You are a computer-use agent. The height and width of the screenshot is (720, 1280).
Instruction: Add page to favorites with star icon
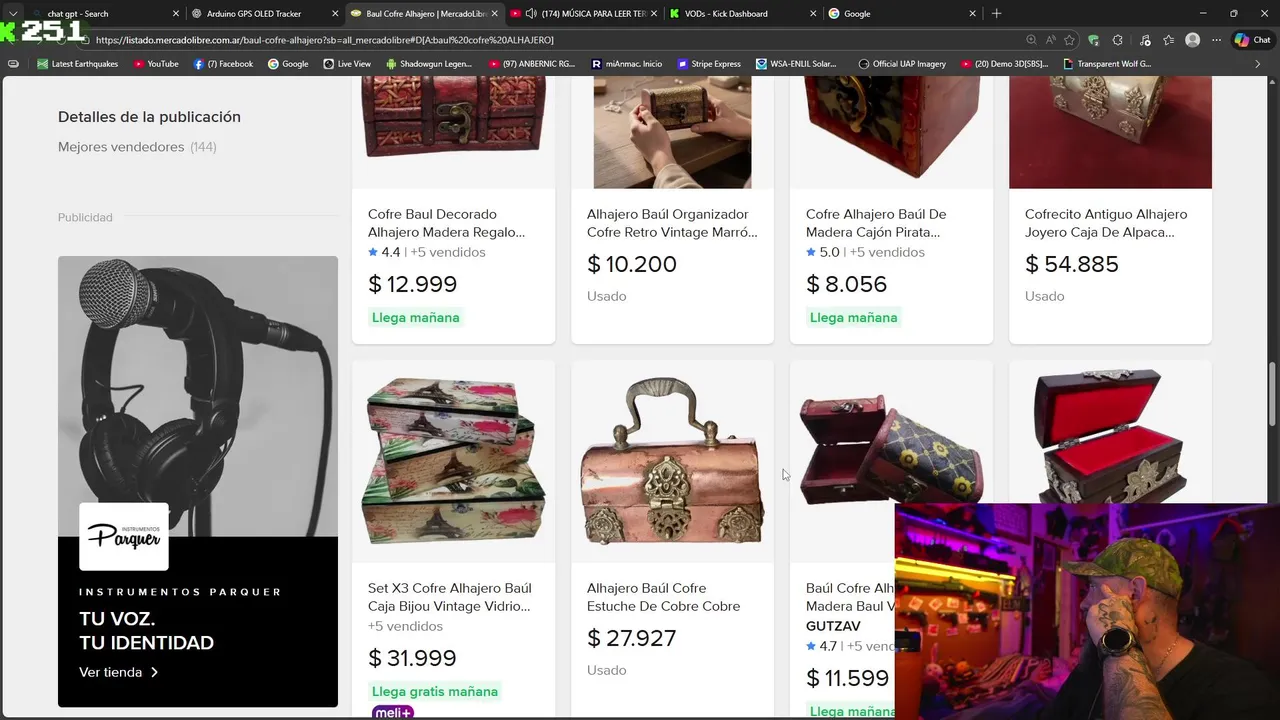1070,40
